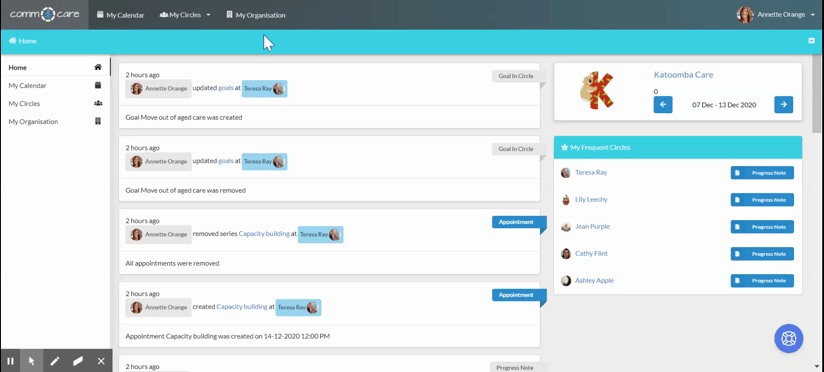Open My Calendar in top navigation

[x=120, y=15]
